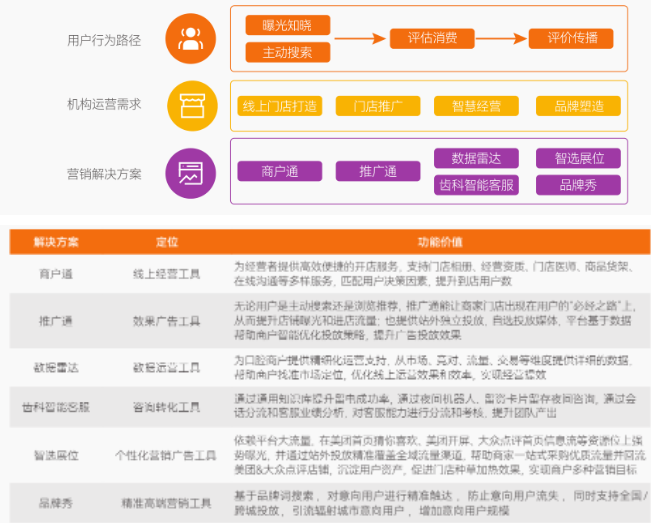651x523 pixels.
Task: Select the 主动搜索 box
Action: (x=287, y=52)
